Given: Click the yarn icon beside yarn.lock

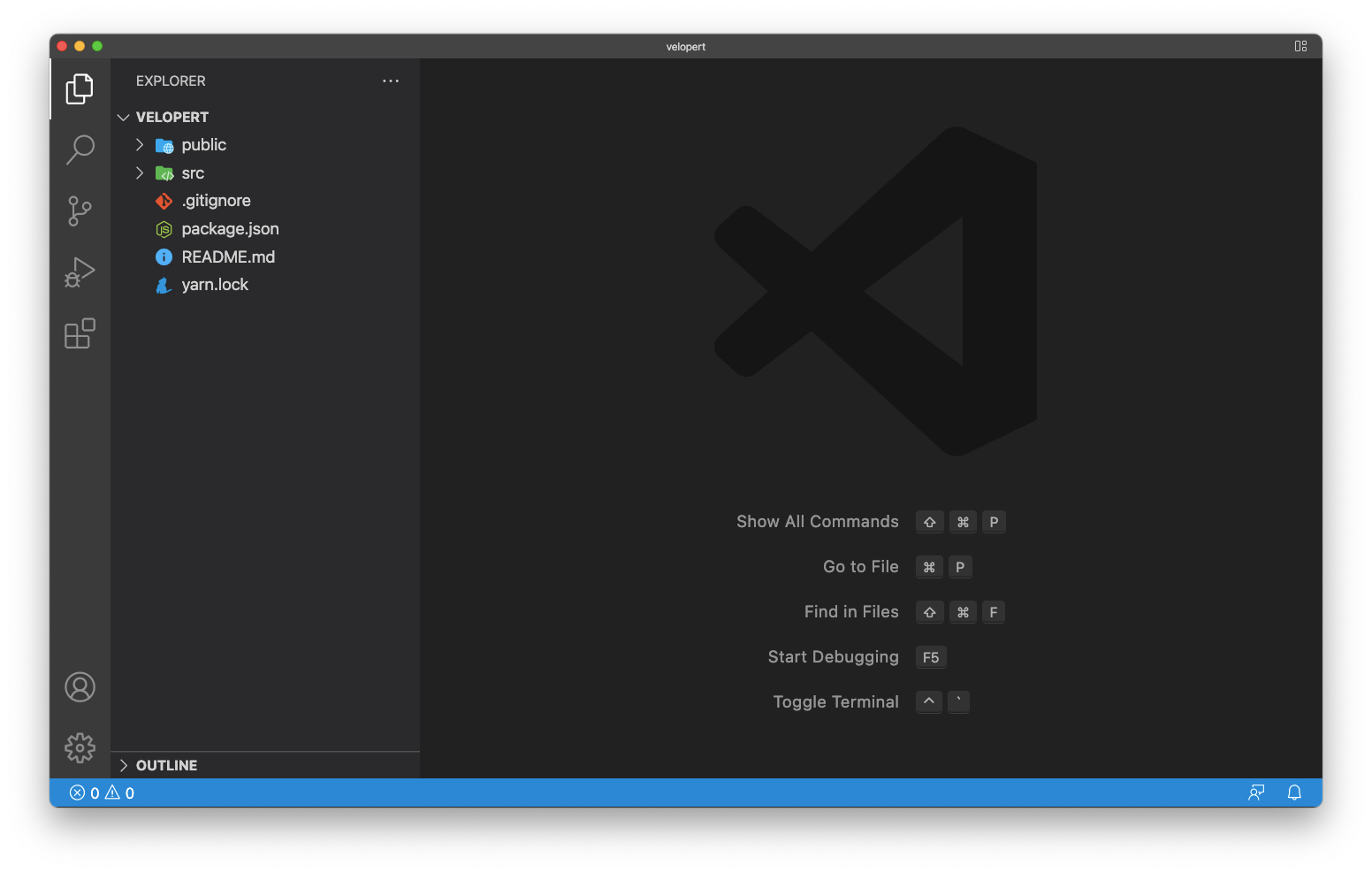Looking at the screenshot, I should tap(164, 286).
